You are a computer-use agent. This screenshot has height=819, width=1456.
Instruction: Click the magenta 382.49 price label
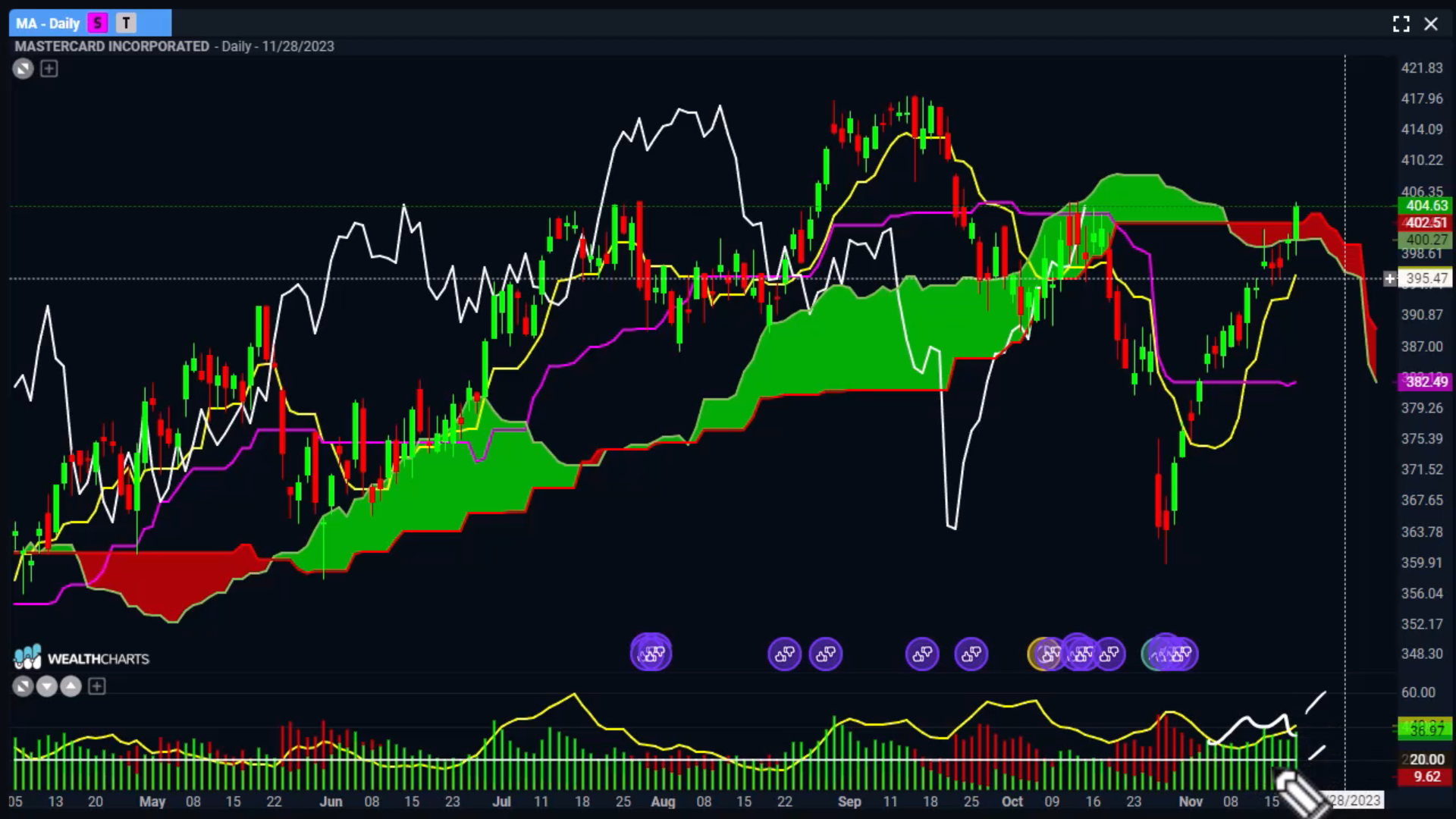[1425, 381]
